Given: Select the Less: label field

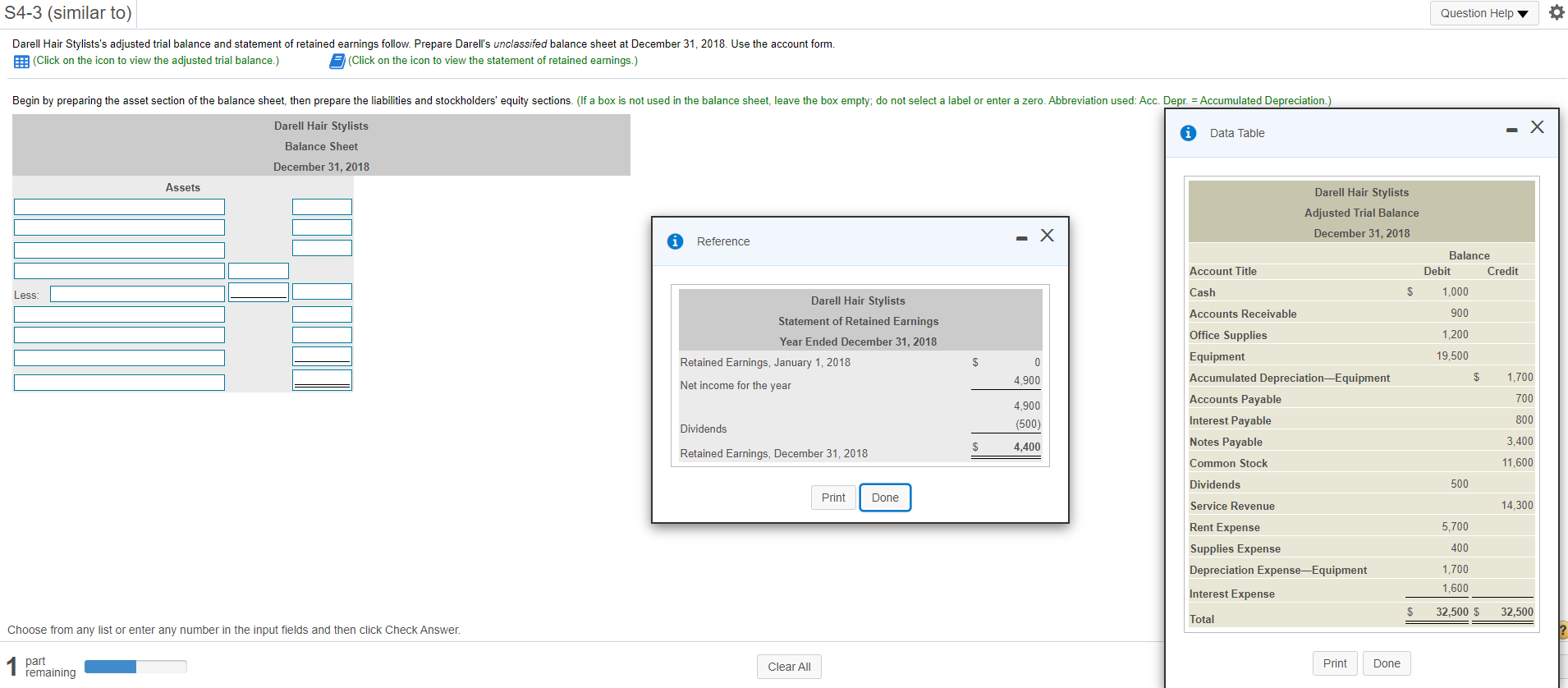Looking at the screenshot, I should coord(137,294).
